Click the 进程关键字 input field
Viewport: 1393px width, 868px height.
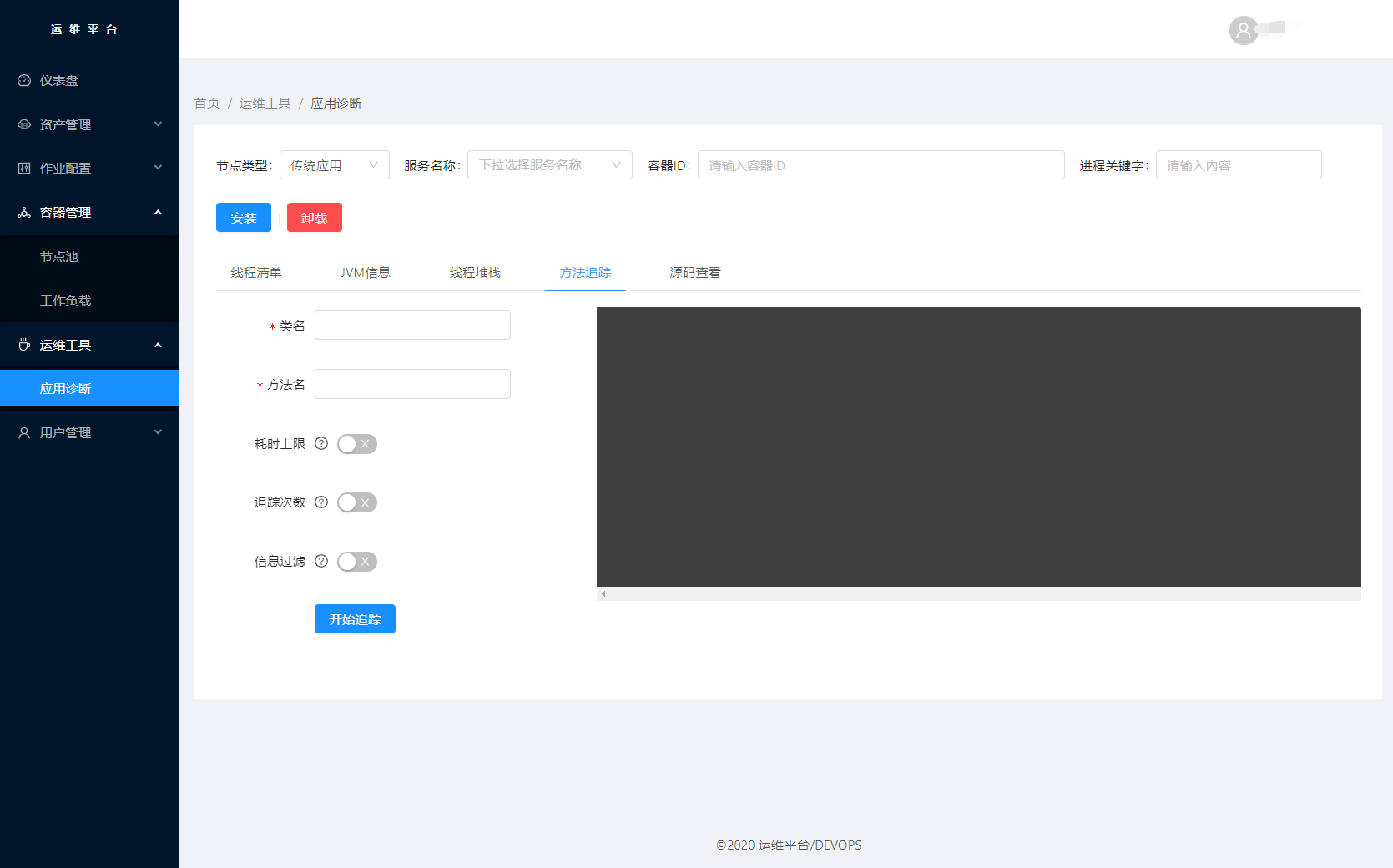pos(1239,165)
